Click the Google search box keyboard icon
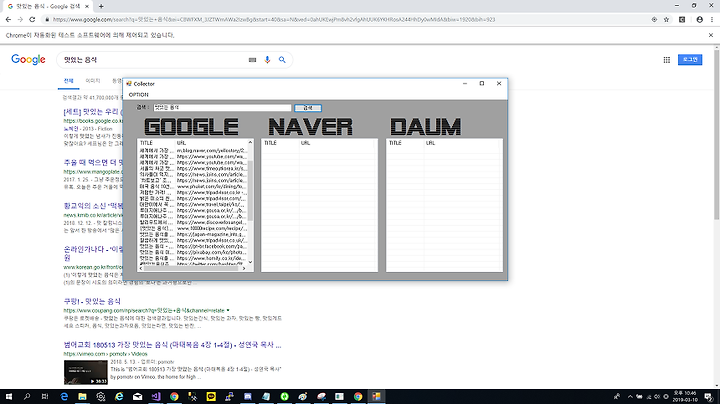Viewport: 720px width, 404px height. [252, 60]
